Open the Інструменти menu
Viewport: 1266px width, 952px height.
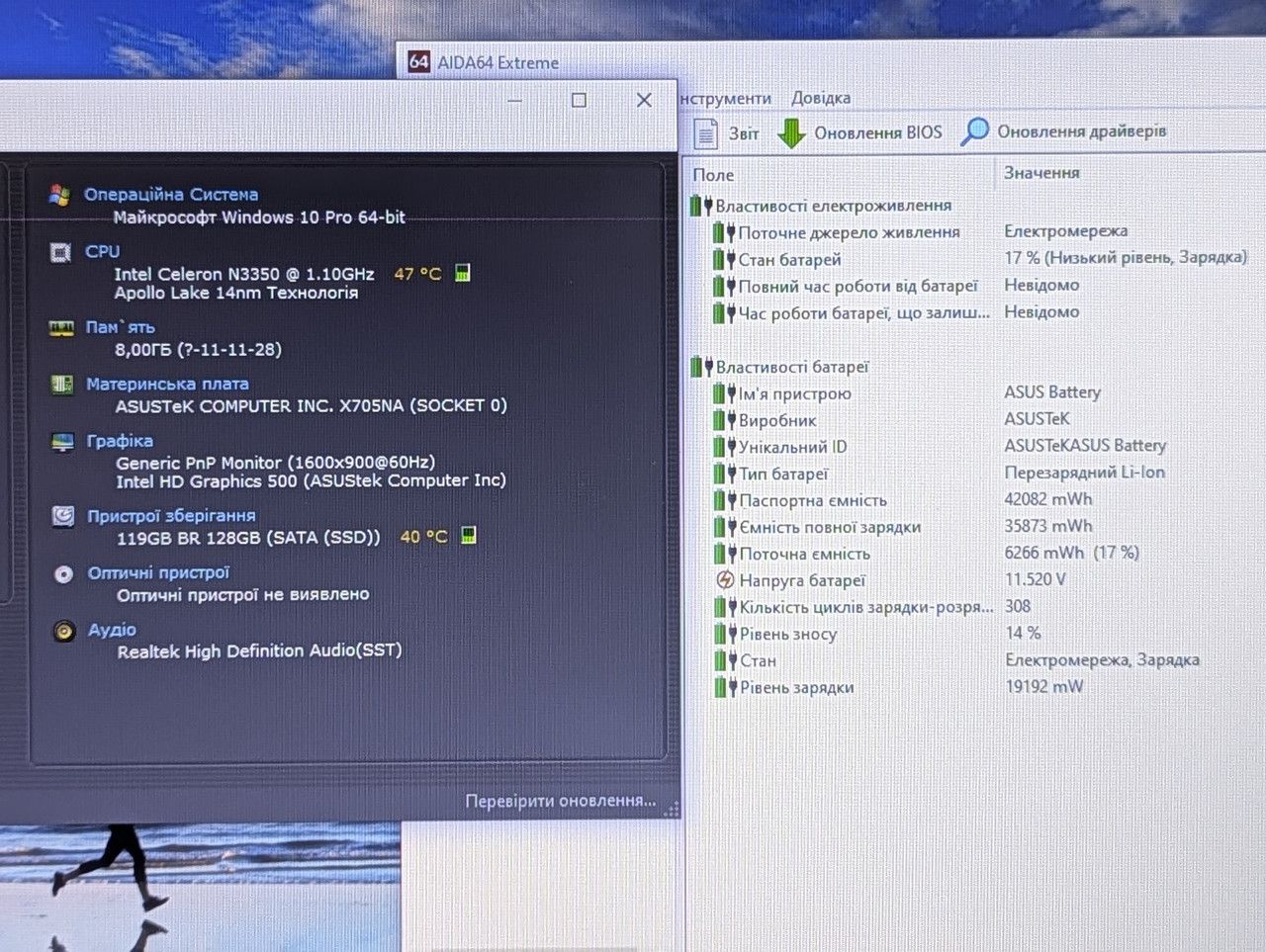pos(725,98)
